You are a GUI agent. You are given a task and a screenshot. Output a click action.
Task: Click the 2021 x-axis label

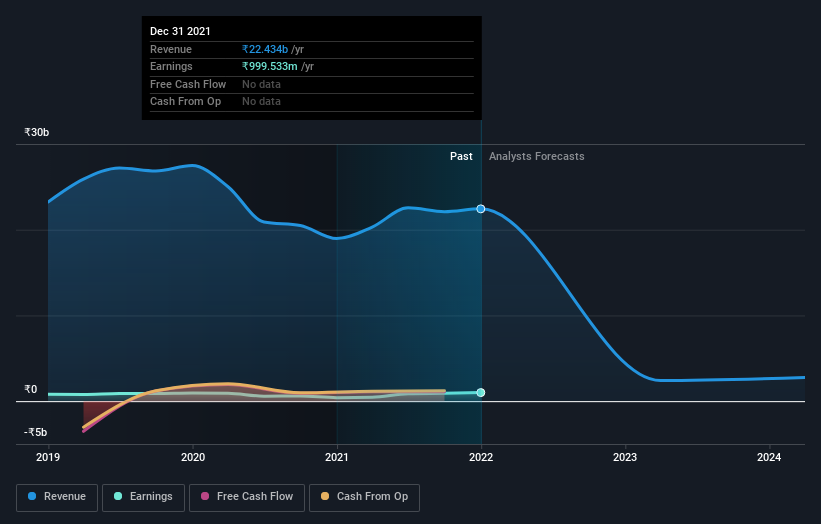pyautogui.click(x=337, y=458)
